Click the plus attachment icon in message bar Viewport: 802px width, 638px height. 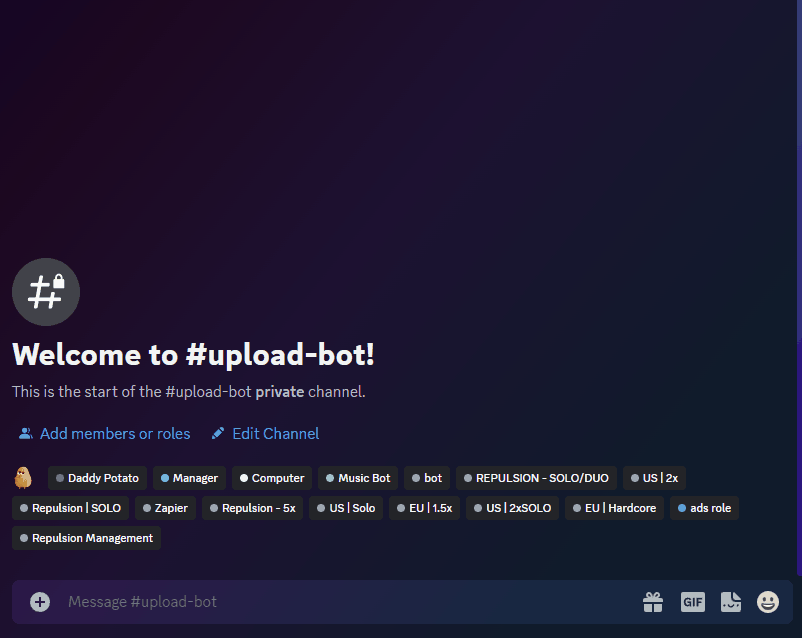click(40, 601)
